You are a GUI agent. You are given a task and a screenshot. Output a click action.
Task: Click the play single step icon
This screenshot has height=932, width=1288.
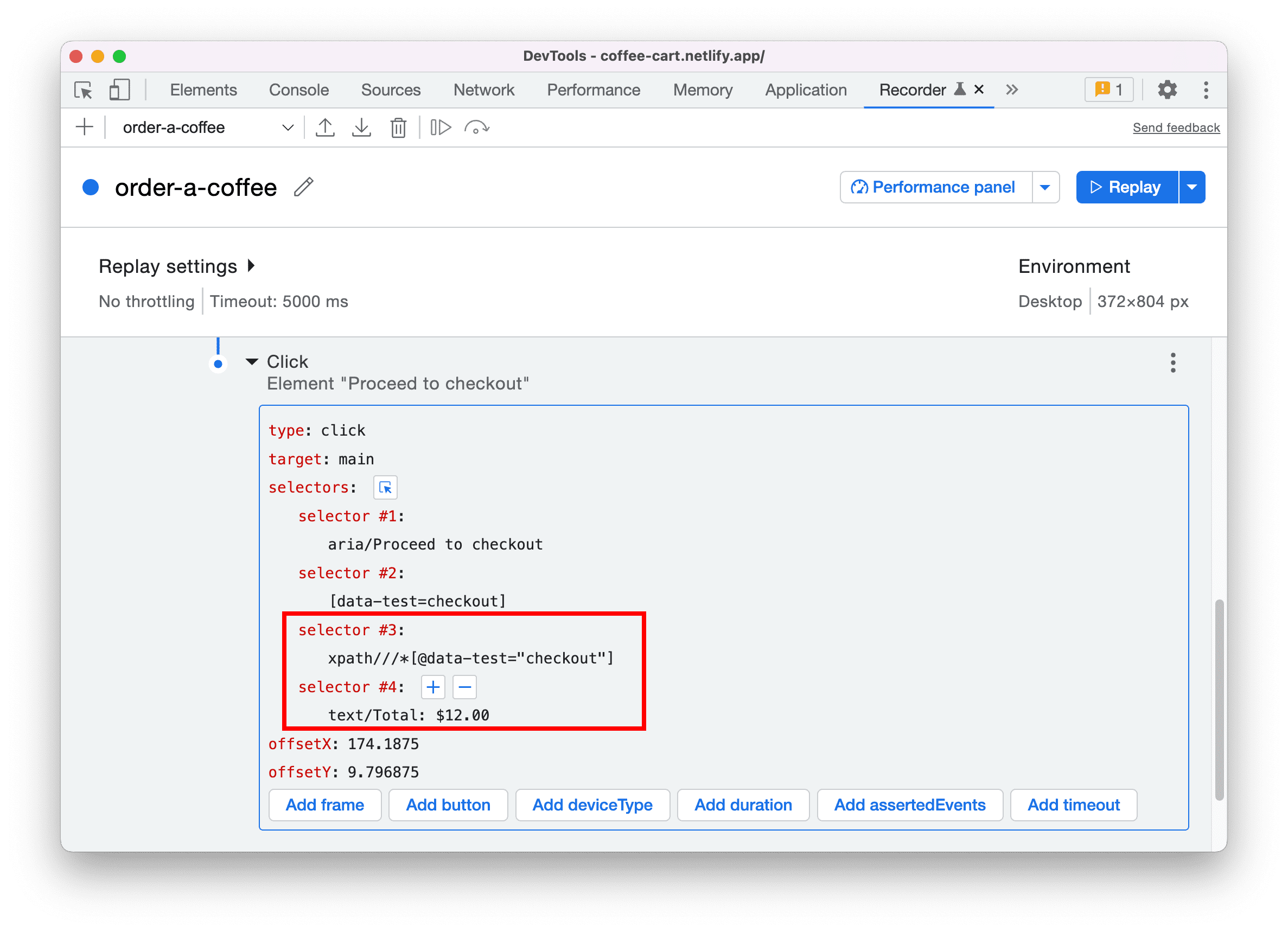[439, 127]
